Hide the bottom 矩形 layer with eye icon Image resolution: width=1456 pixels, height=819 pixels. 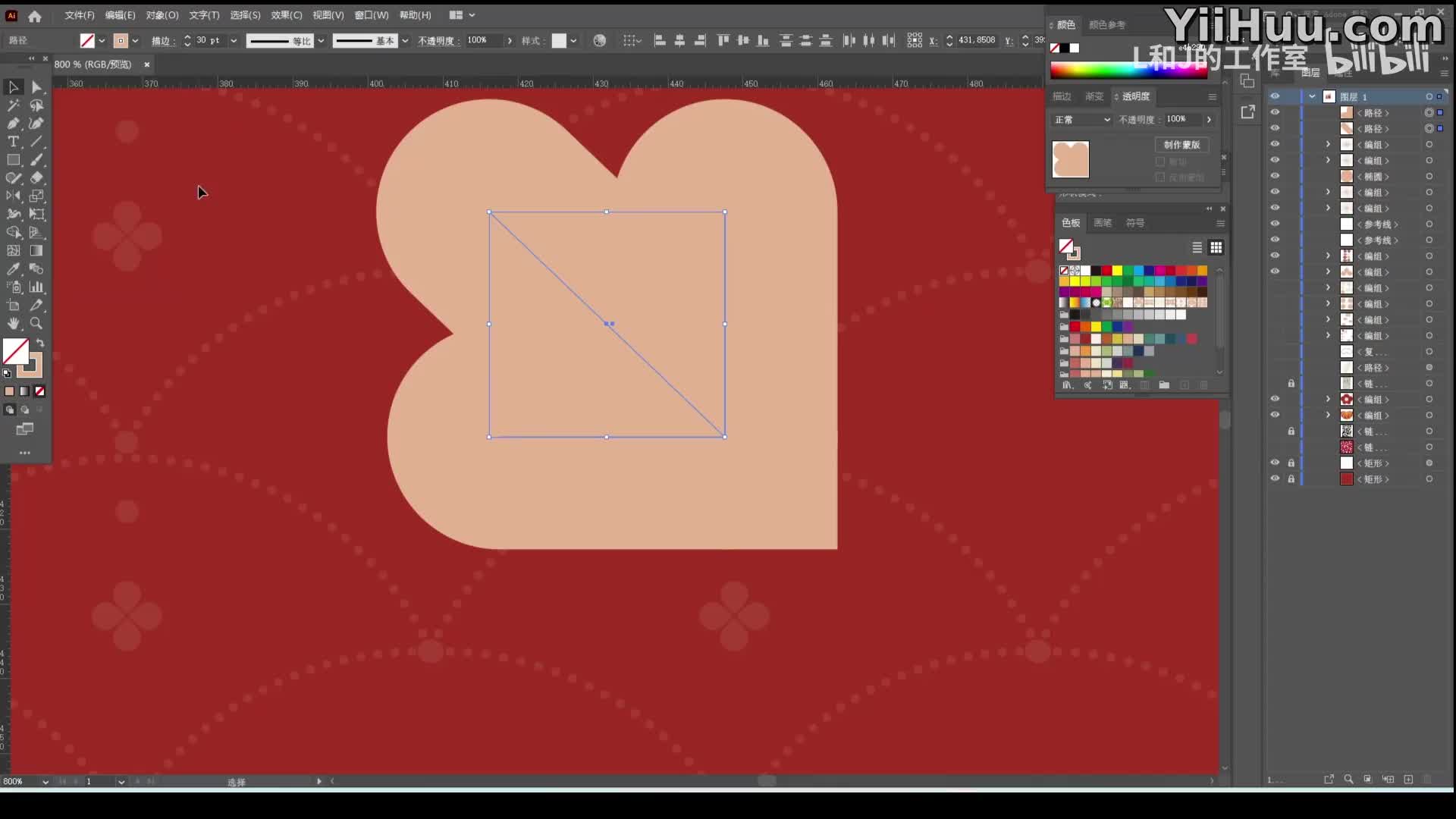click(x=1275, y=479)
